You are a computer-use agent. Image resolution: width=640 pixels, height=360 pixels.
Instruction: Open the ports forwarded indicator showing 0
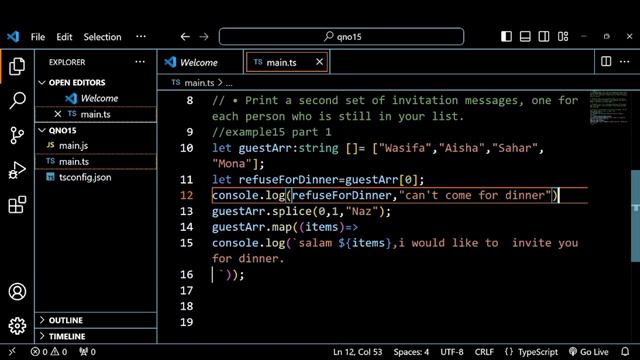[x=87, y=352]
